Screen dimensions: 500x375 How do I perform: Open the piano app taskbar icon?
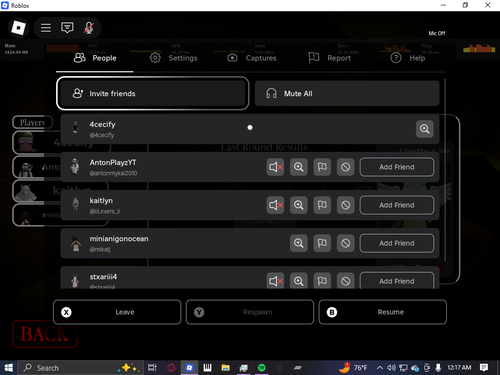coord(207,368)
